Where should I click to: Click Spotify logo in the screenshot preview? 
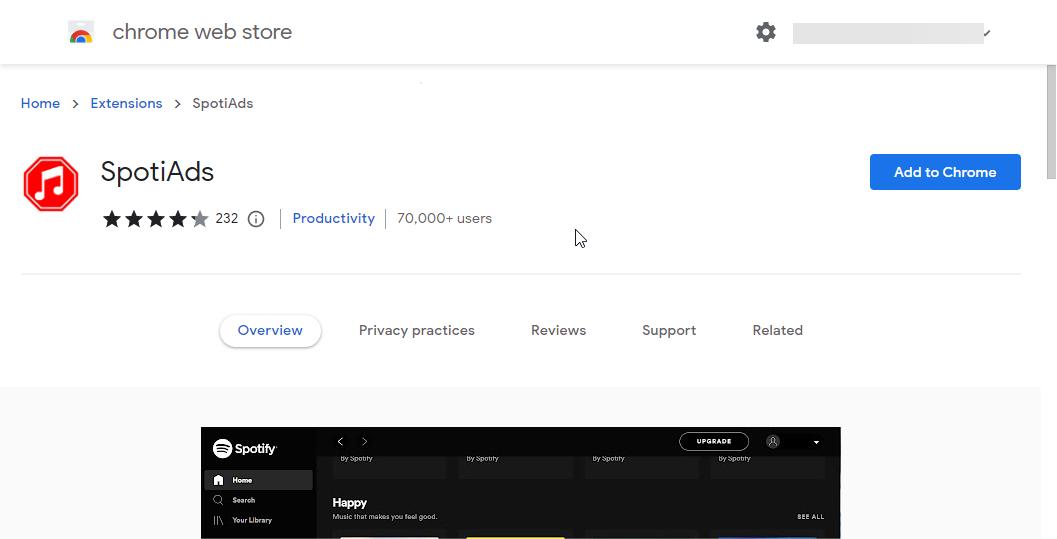point(245,448)
